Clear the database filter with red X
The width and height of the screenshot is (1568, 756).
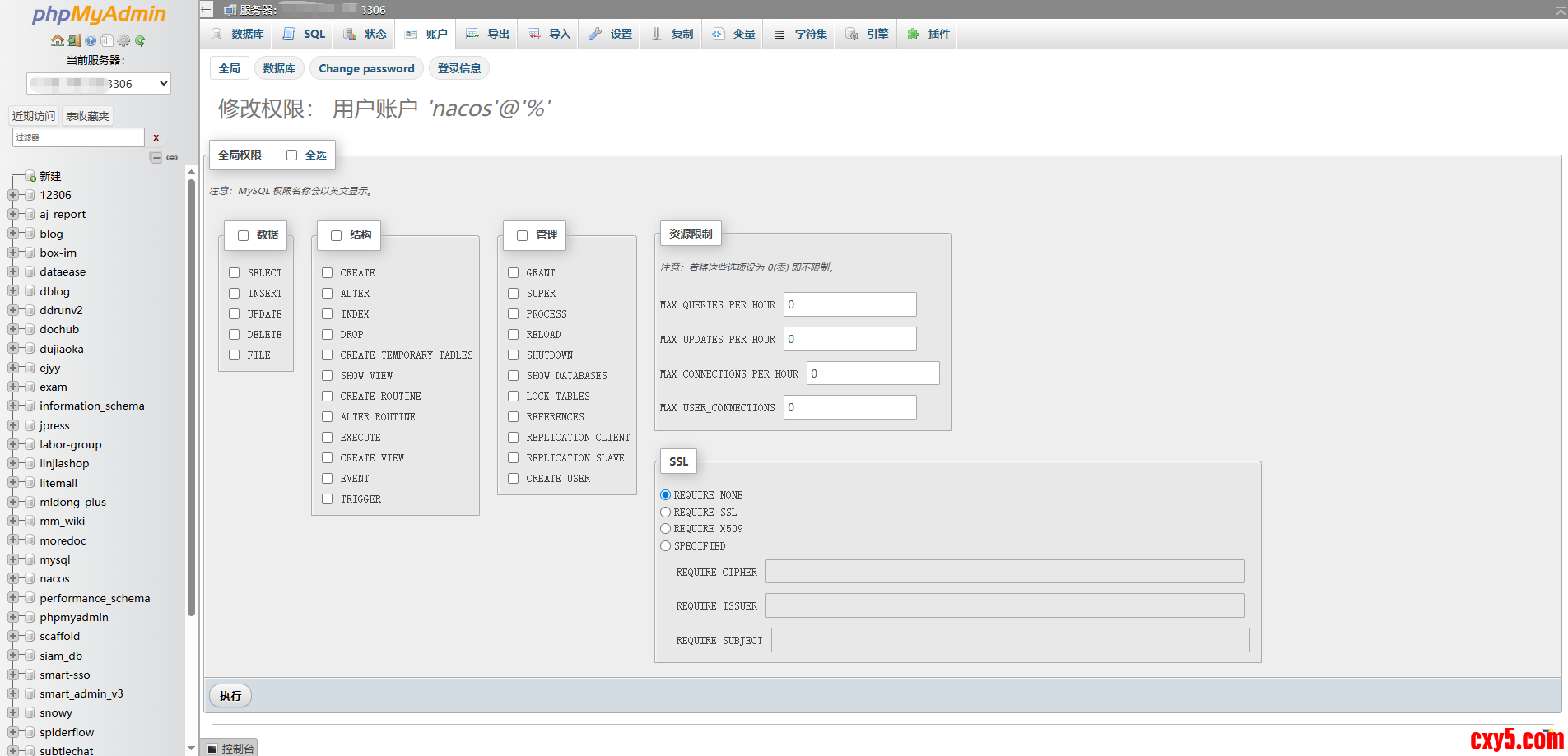click(156, 137)
